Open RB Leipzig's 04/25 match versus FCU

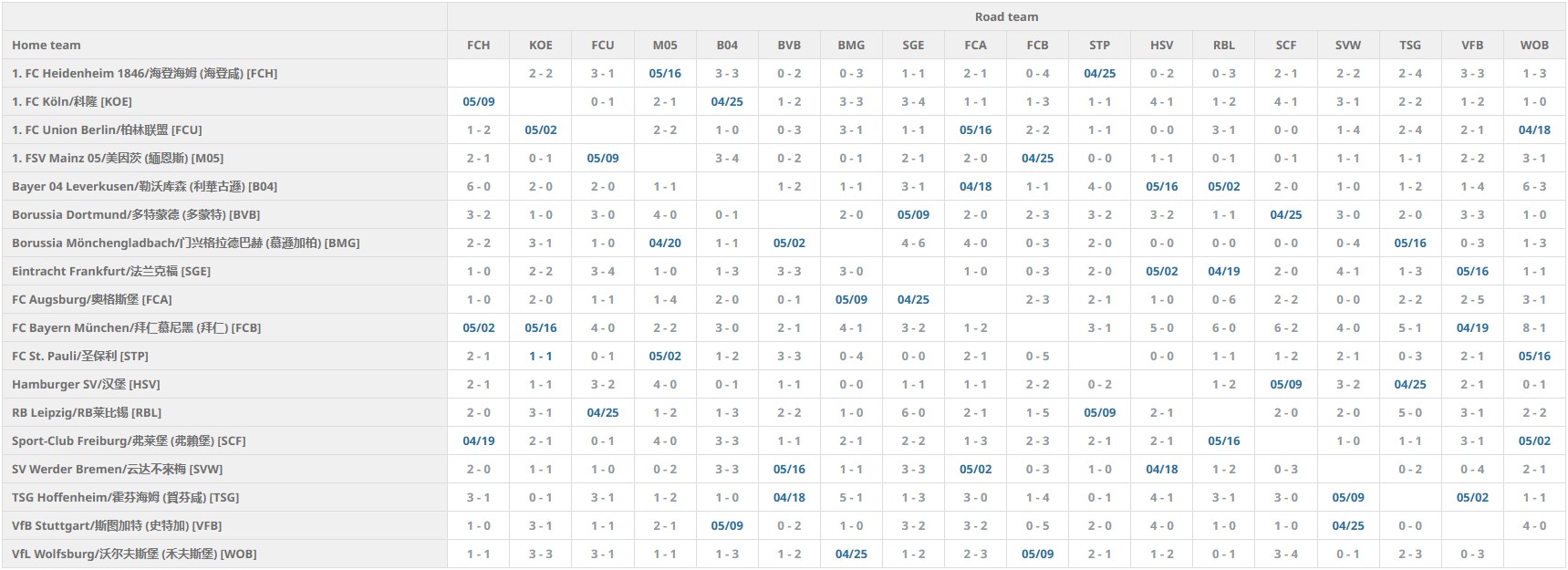pyautogui.click(x=602, y=412)
